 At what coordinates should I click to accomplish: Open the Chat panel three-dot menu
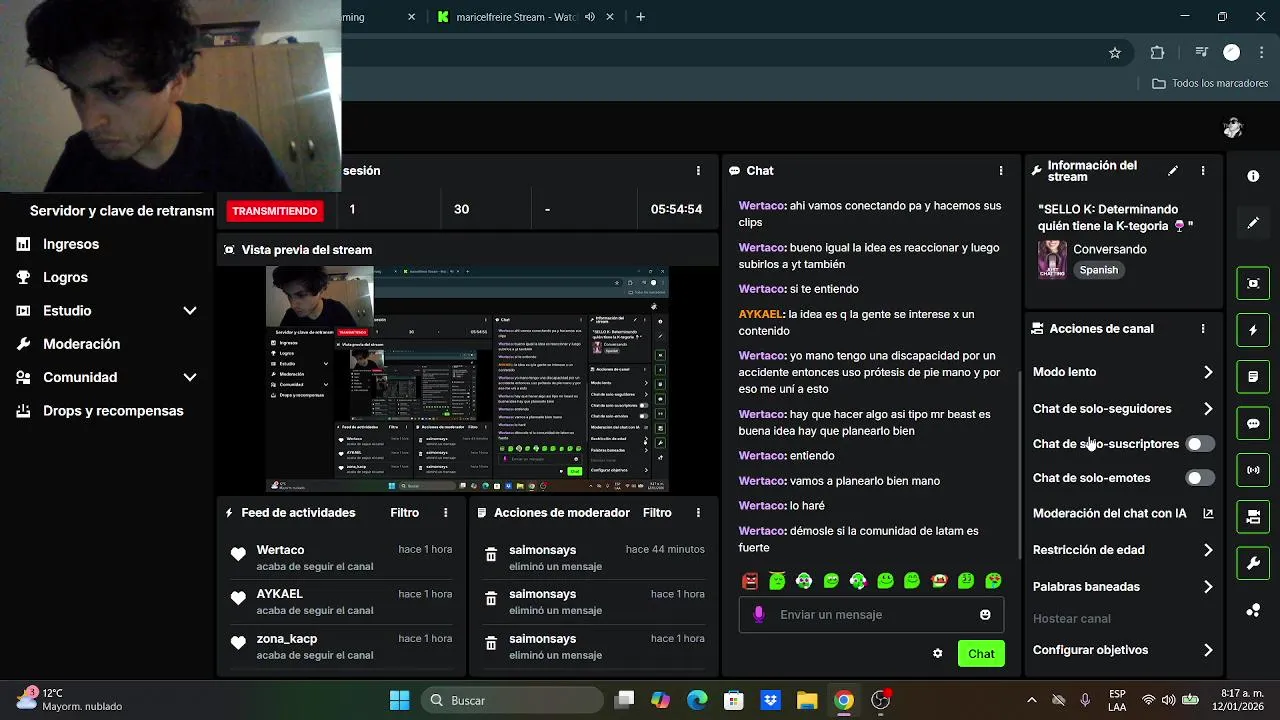pyautogui.click(x=1001, y=171)
